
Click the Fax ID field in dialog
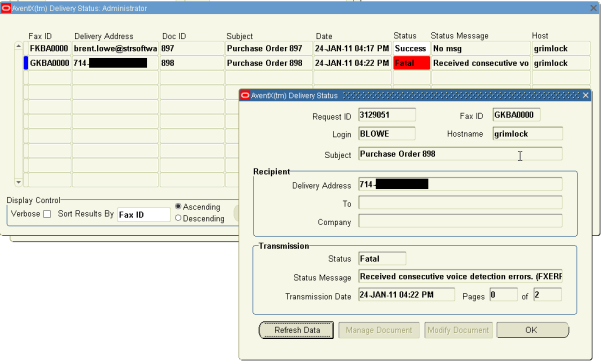[516, 115]
